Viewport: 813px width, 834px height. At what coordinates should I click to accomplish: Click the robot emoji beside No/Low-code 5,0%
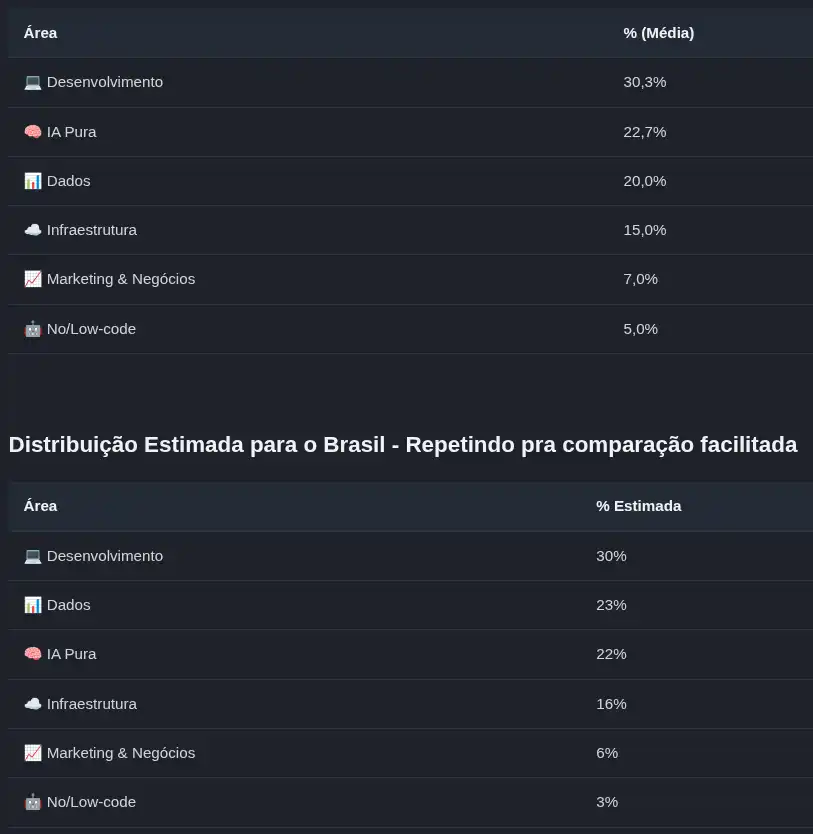(x=33, y=329)
